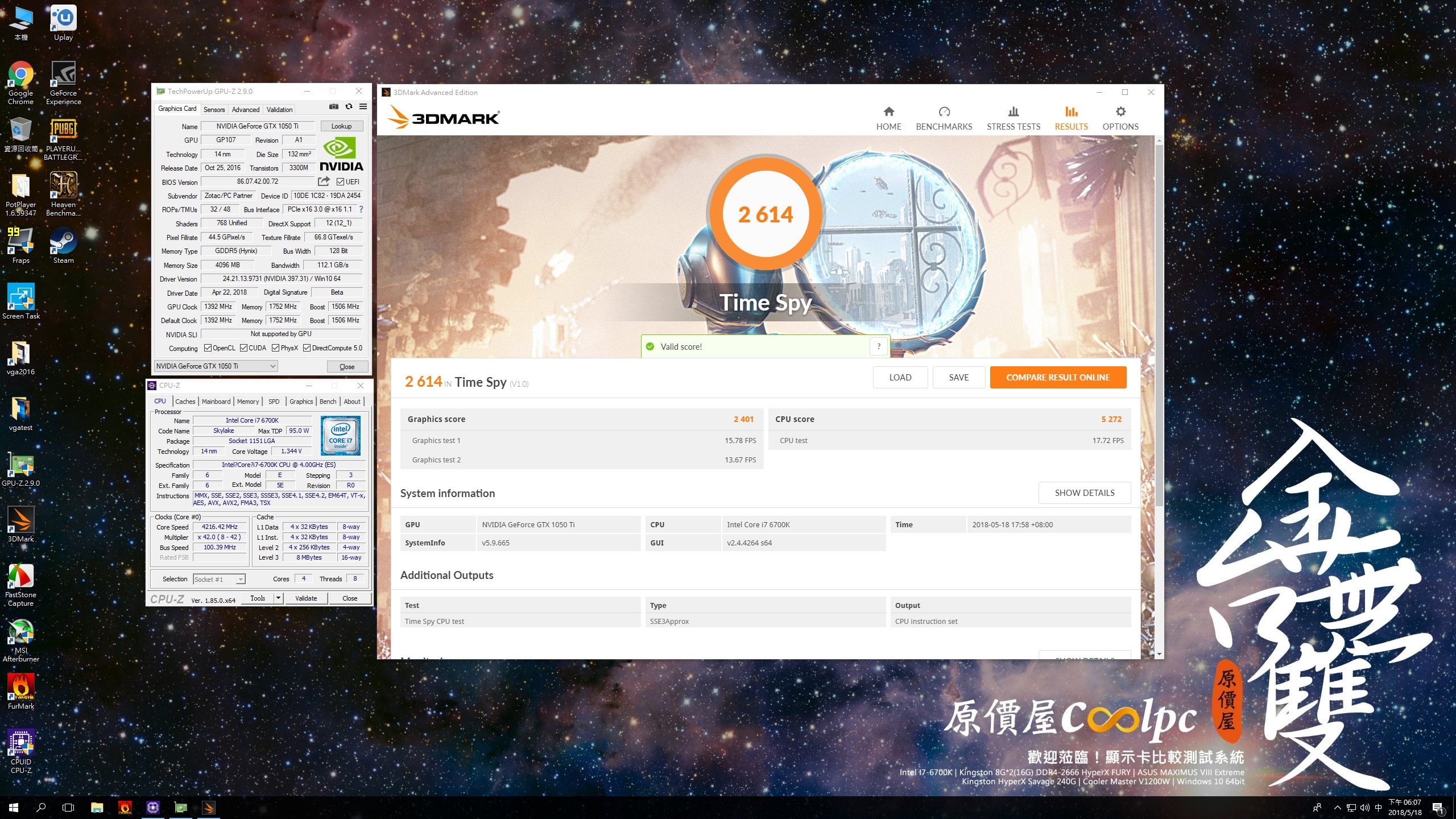The height and width of the screenshot is (819, 1456).
Task: Click Close button in GPU-Z
Action: (x=347, y=367)
